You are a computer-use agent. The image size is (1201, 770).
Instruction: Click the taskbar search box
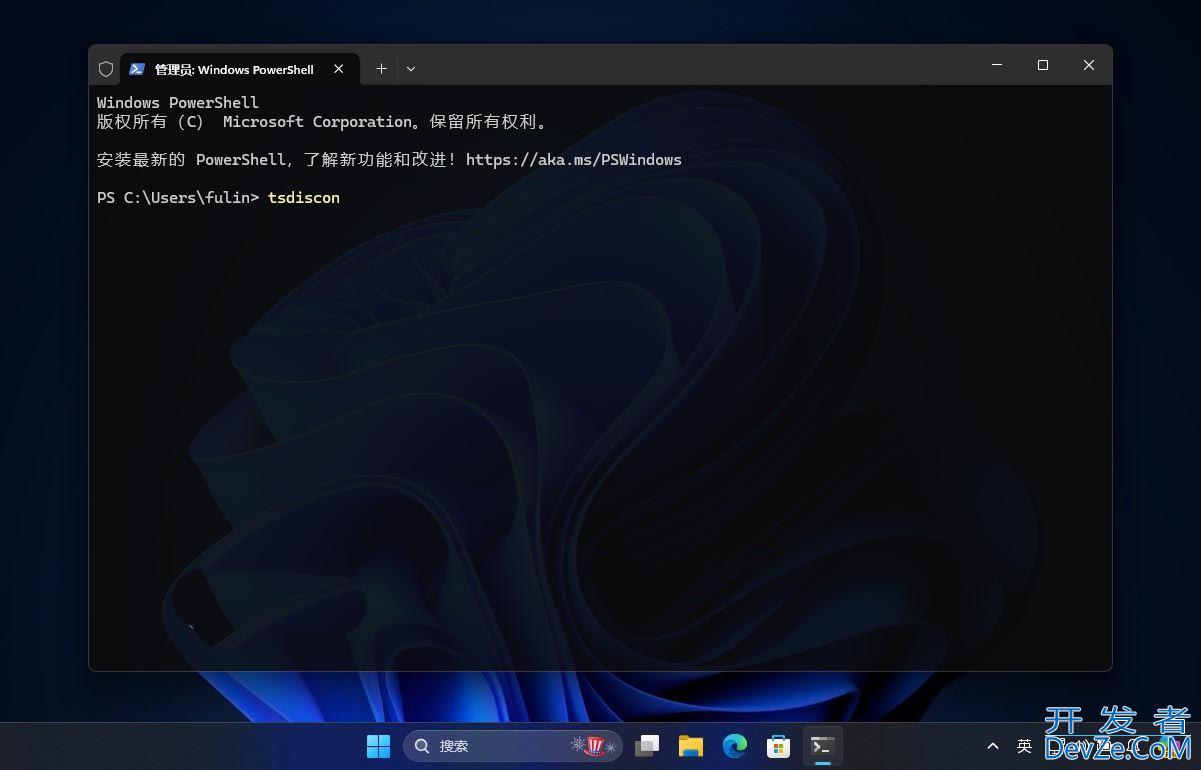point(513,746)
